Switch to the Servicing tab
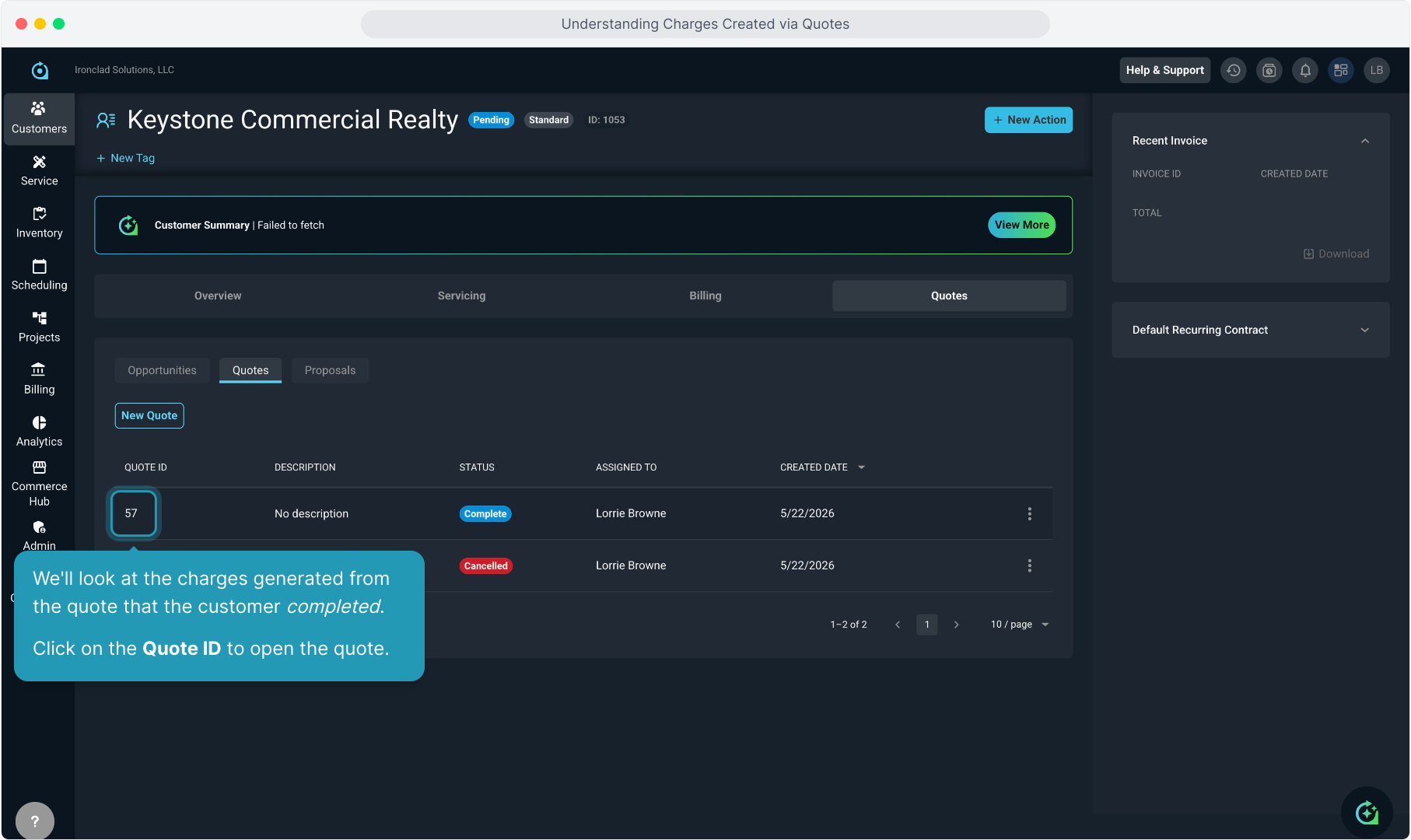 pyautogui.click(x=461, y=296)
